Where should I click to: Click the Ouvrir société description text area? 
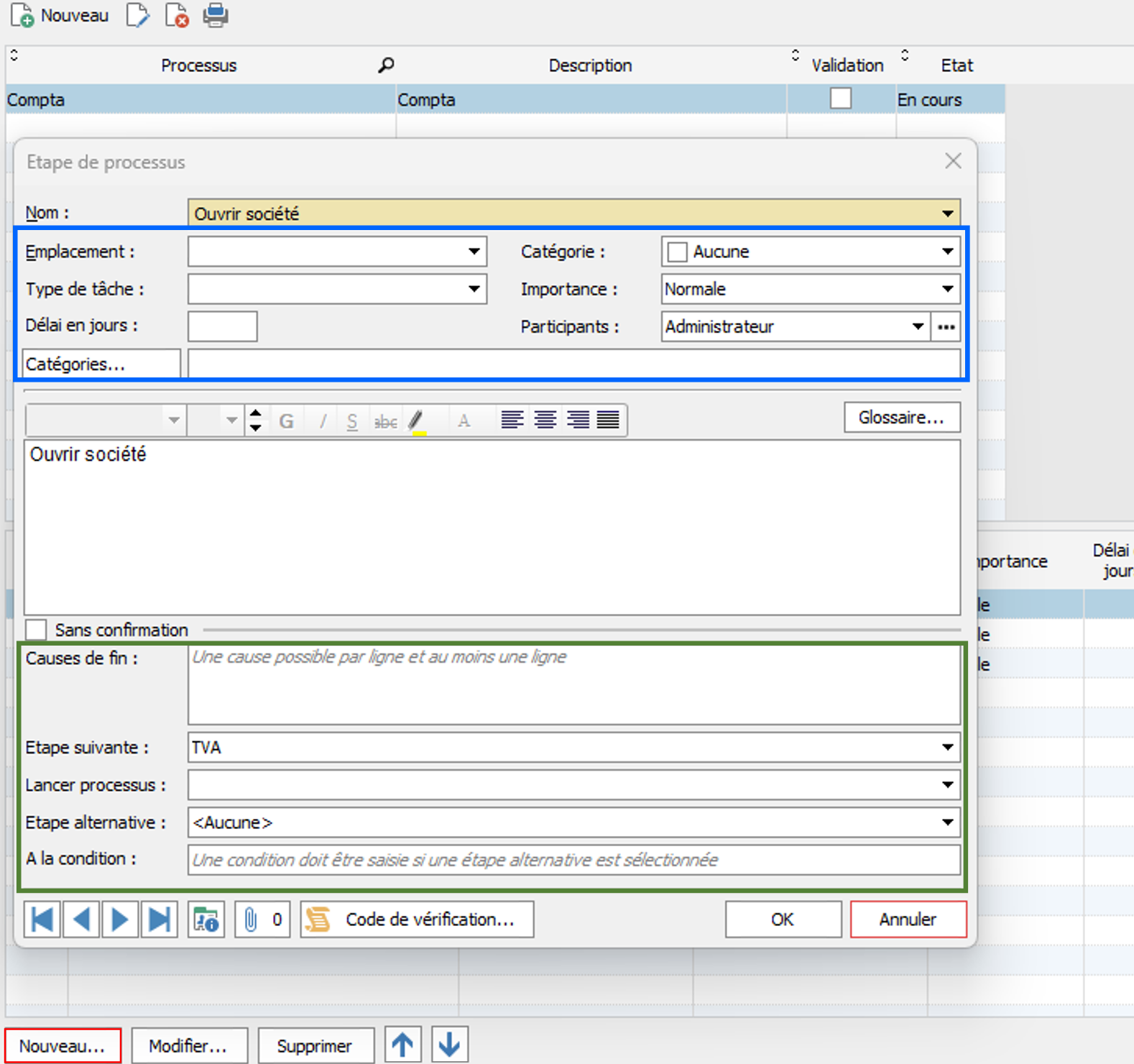(x=492, y=527)
